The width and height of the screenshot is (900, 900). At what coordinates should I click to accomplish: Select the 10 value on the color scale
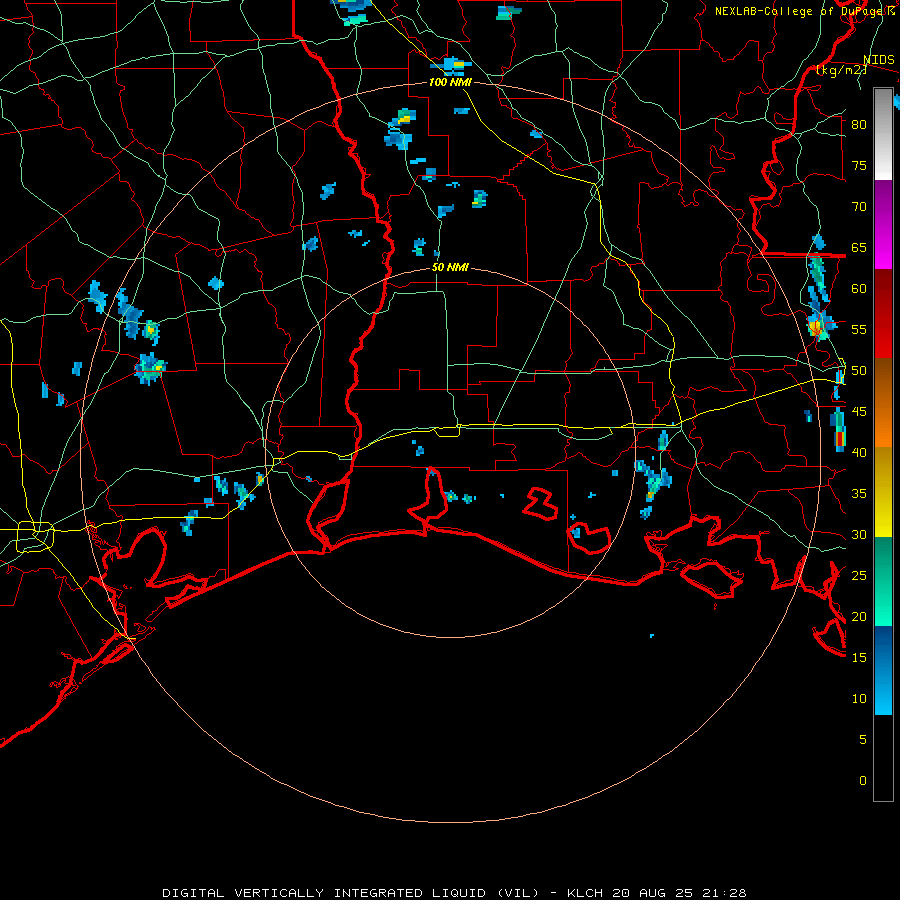click(859, 699)
